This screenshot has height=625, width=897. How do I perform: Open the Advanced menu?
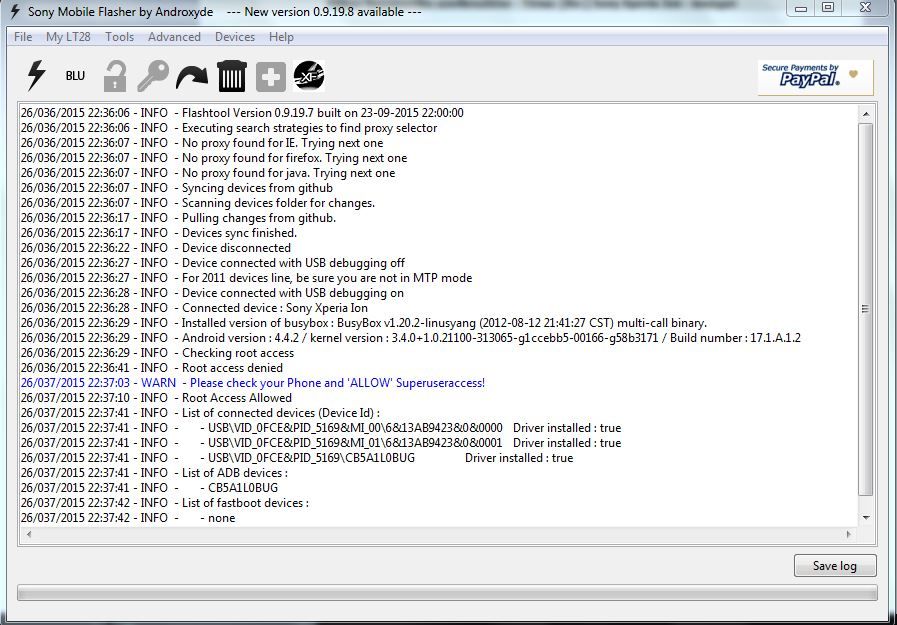[174, 37]
